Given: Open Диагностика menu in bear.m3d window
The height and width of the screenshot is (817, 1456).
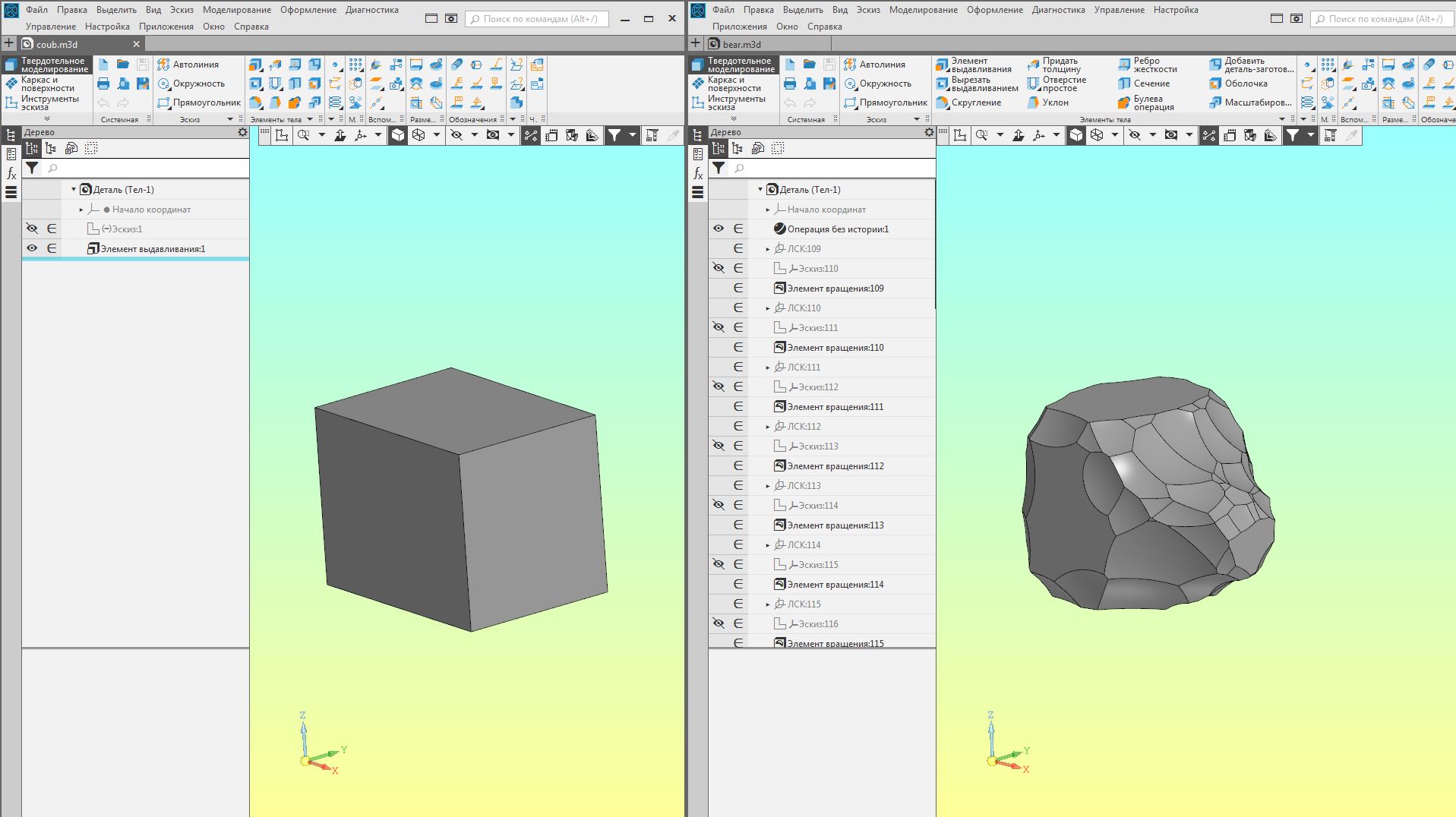Looking at the screenshot, I should tap(1059, 10).
